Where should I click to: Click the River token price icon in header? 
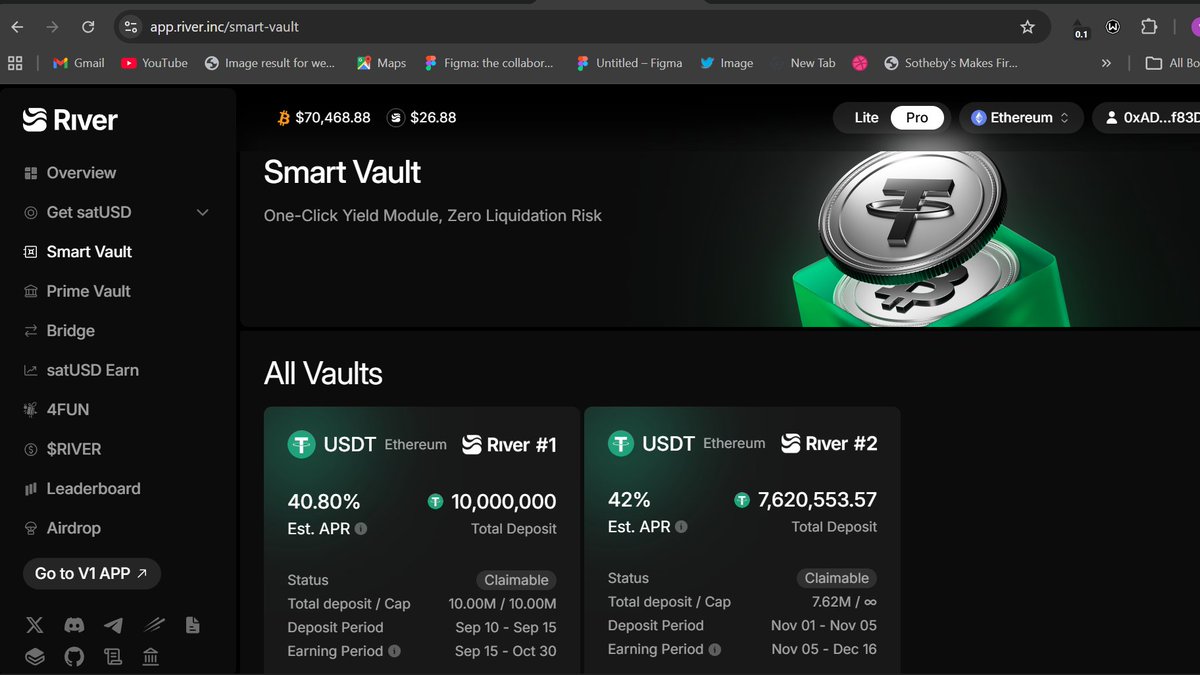(x=396, y=118)
